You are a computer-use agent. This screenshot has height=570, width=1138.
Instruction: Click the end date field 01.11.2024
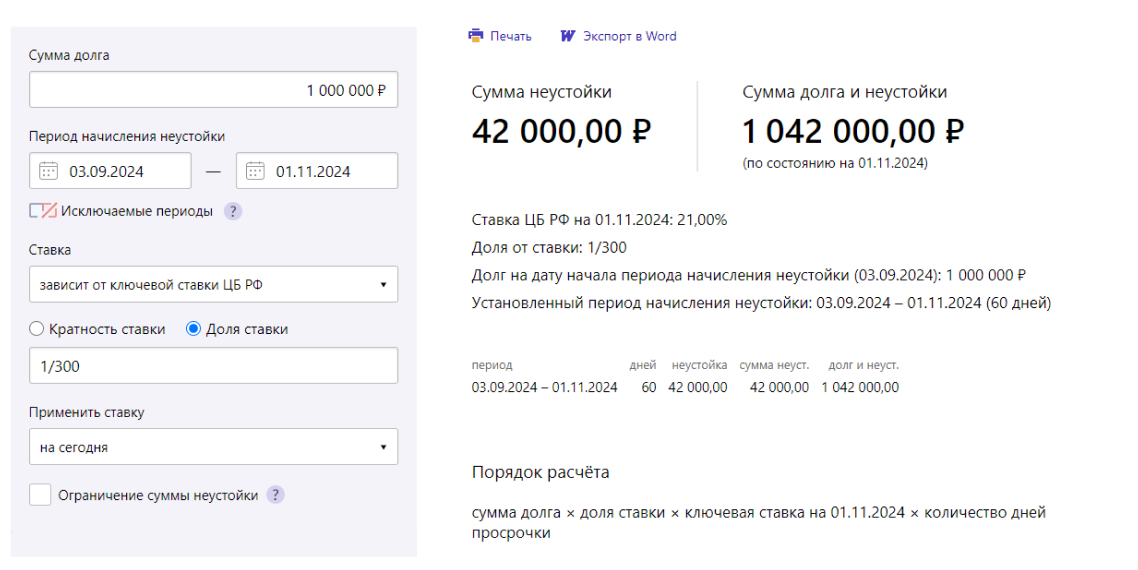317,171
